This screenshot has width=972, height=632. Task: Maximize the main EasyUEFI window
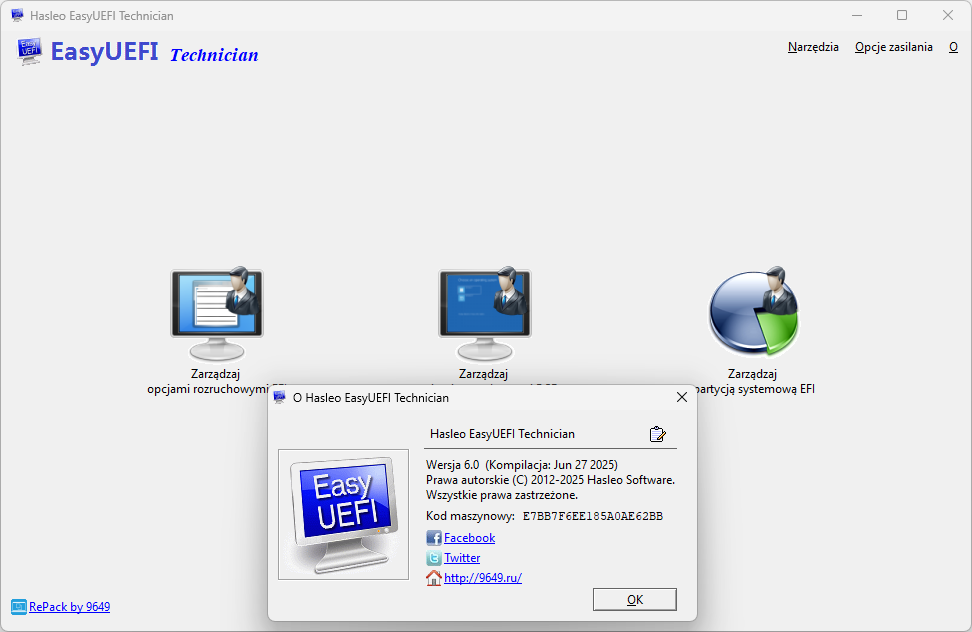click(x=902, y=15)
